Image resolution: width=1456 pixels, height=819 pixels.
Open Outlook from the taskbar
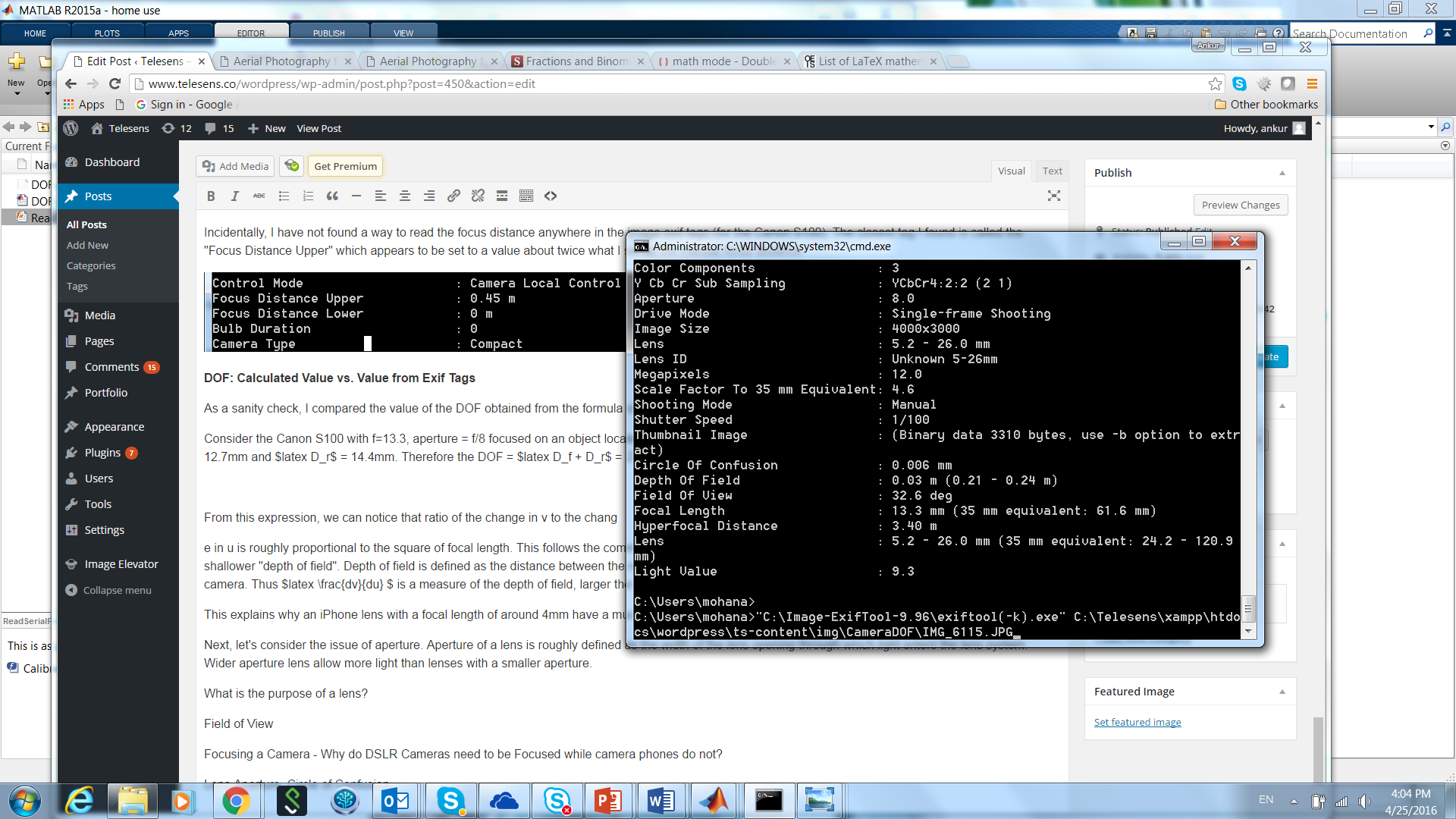click(x=396, y=801)
